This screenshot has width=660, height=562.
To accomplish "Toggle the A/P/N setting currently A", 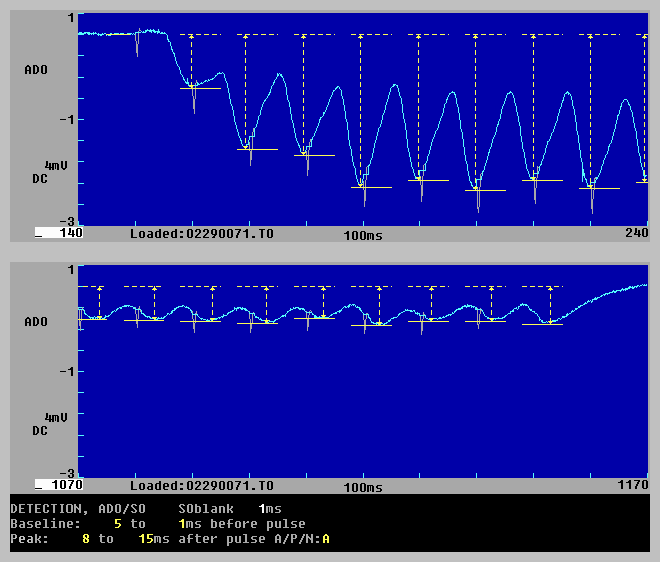I will [325, 539].
